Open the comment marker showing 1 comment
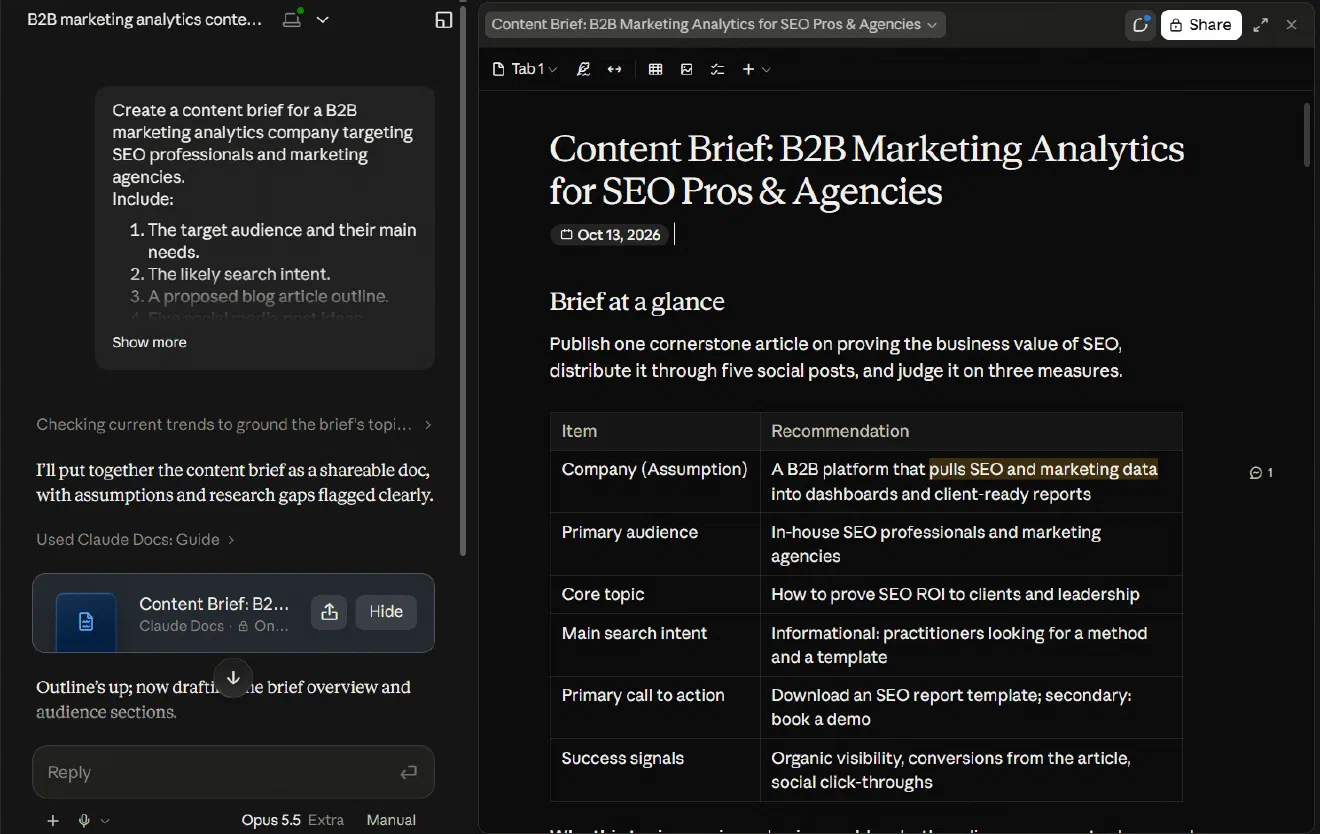Image resolution: width=1320 pixels, height=834 pixels. (1261, 473)
